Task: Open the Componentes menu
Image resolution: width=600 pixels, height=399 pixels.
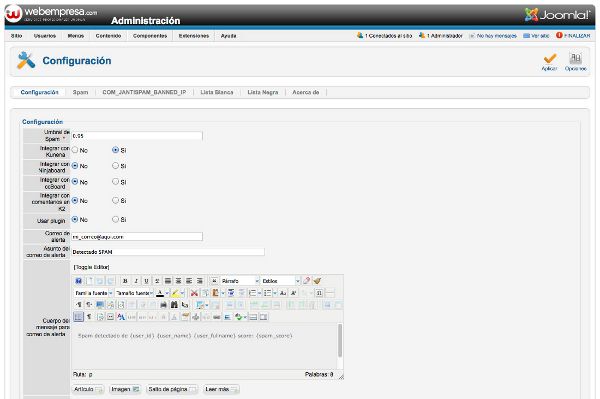Action: pos(150,36)
